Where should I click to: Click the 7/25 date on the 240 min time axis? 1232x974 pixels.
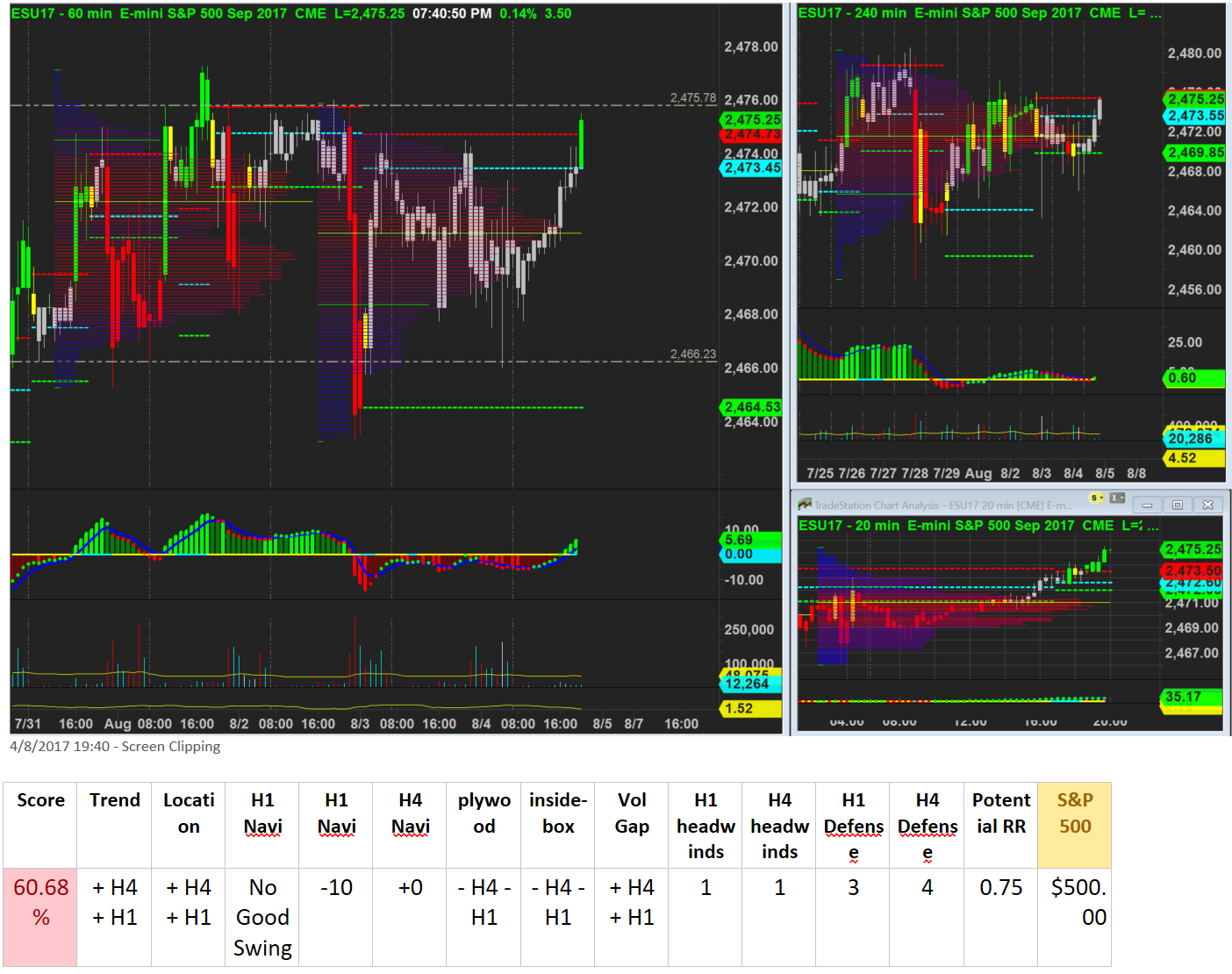(x=820, y=473)
